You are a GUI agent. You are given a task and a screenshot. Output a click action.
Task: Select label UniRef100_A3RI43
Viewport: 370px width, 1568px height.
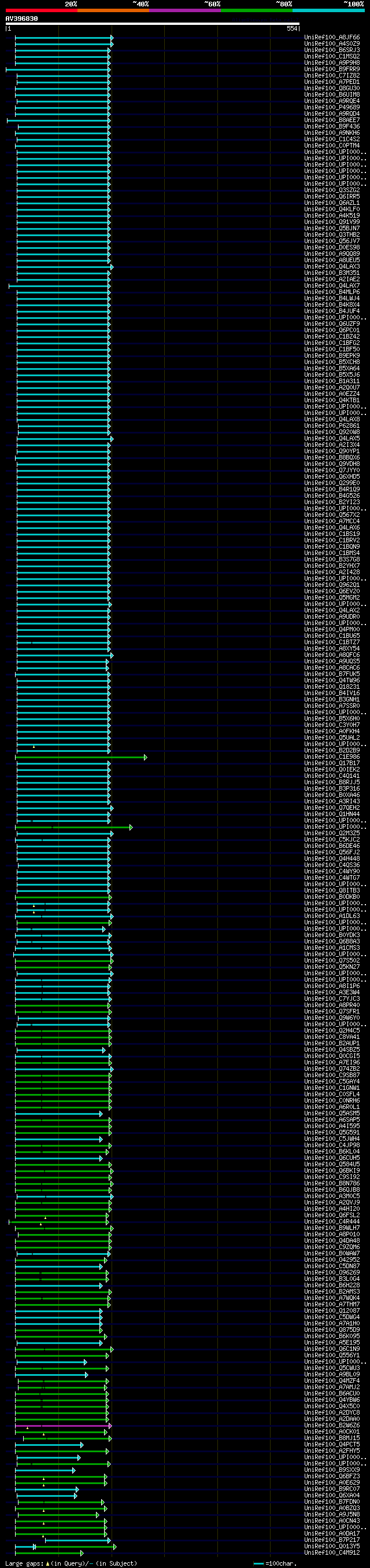332,802
